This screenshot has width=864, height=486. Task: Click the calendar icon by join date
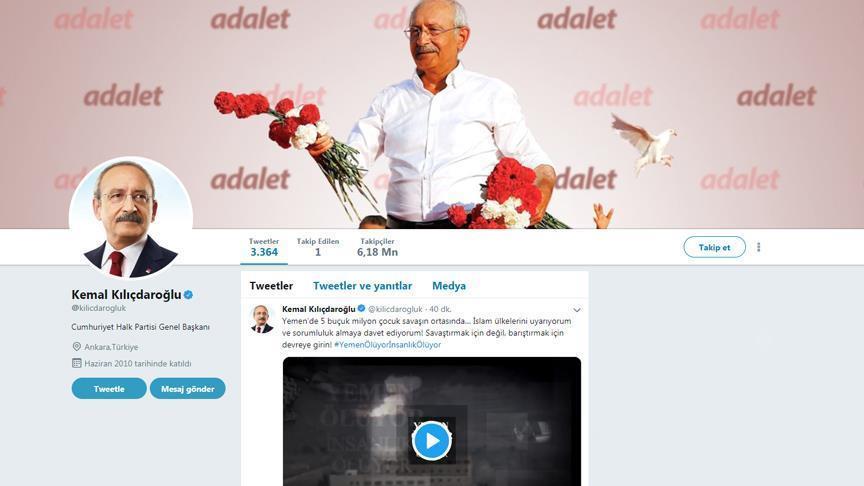pyautogui.click(x=77, y=363)
